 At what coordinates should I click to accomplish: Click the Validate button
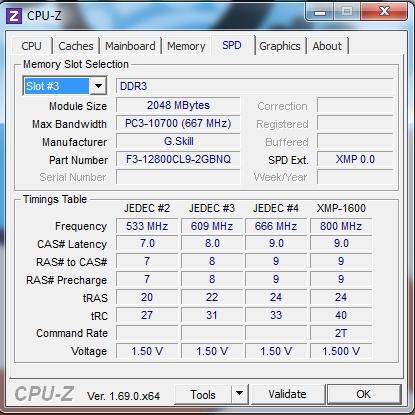click(287, 394)
